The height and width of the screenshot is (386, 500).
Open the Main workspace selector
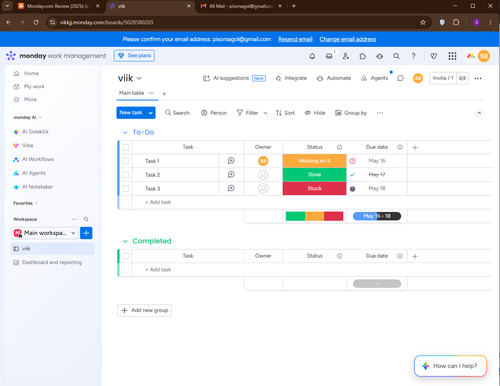click(45, 233)
